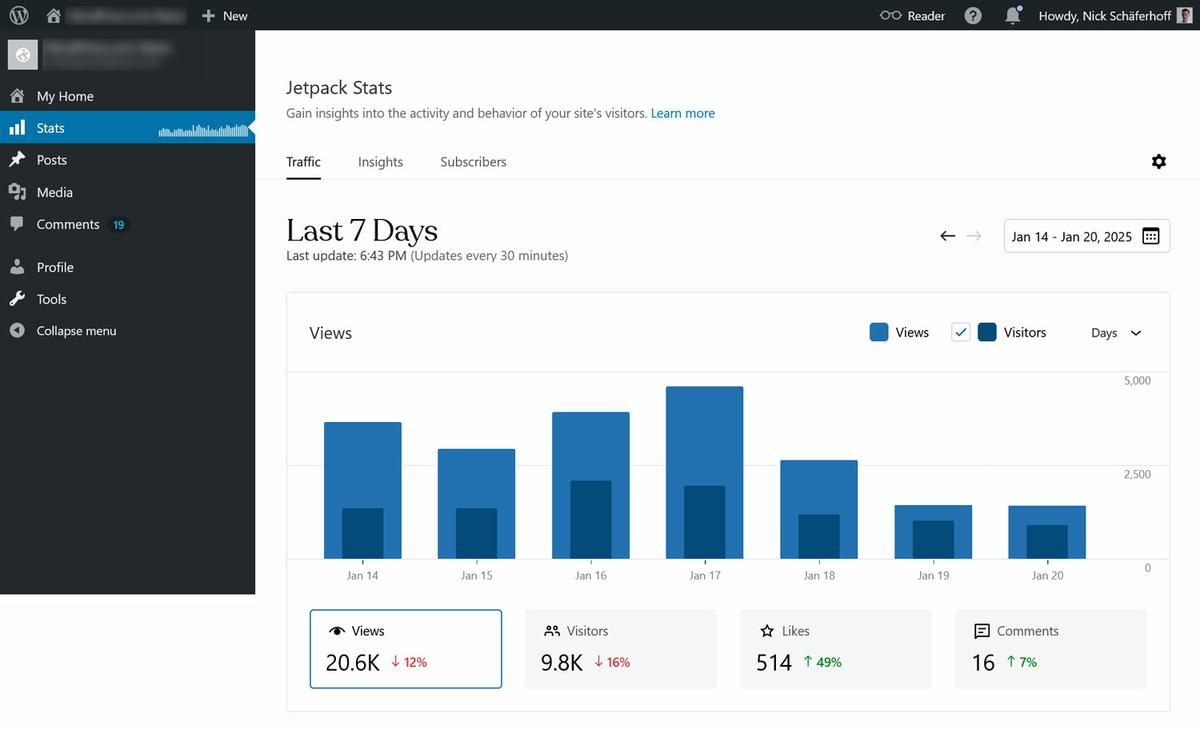Viewport: 1200px width, 729px height.
Task: Select the Jan 17 bar in the chart
Action: [x=704, y=470]
